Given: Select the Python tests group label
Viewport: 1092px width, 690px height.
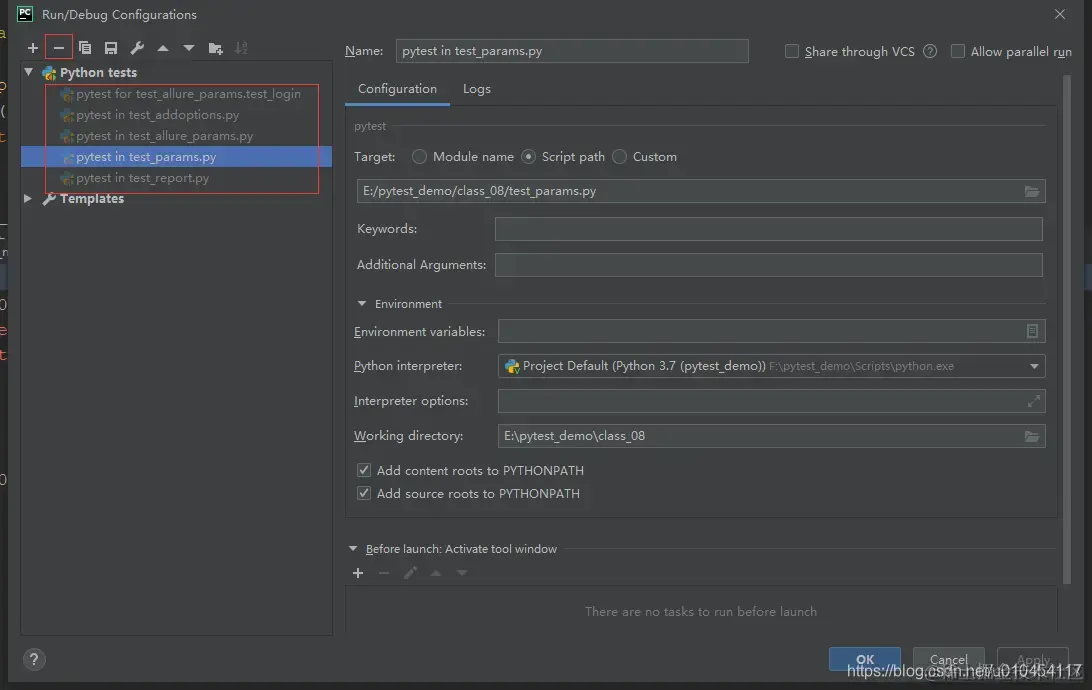Looking at the screenshot, I should click(x=98, y=72).
